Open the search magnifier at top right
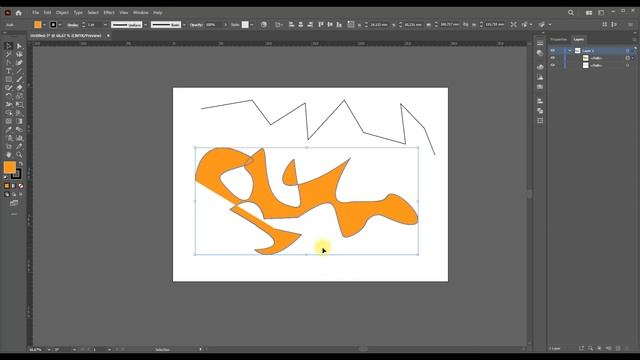 571,13
